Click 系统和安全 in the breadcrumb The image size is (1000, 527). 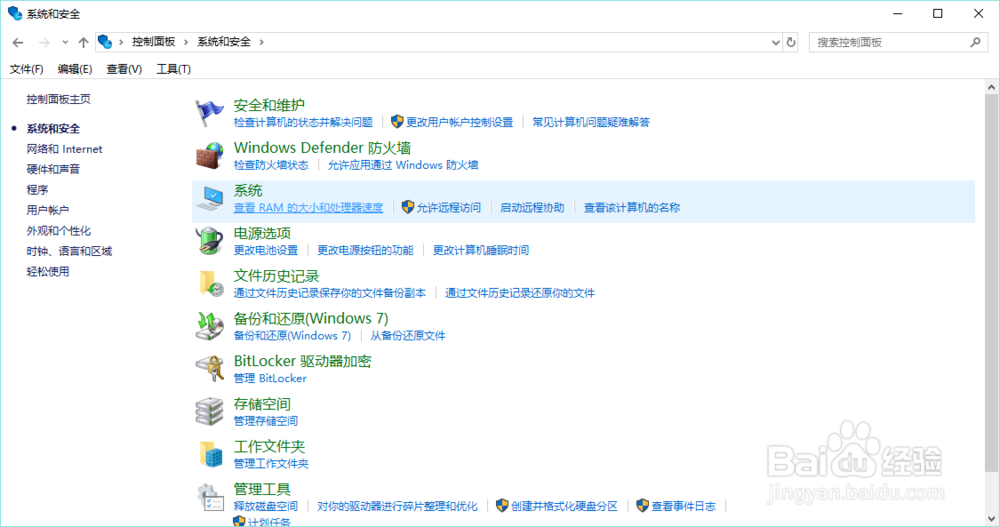tap(223, 42)
